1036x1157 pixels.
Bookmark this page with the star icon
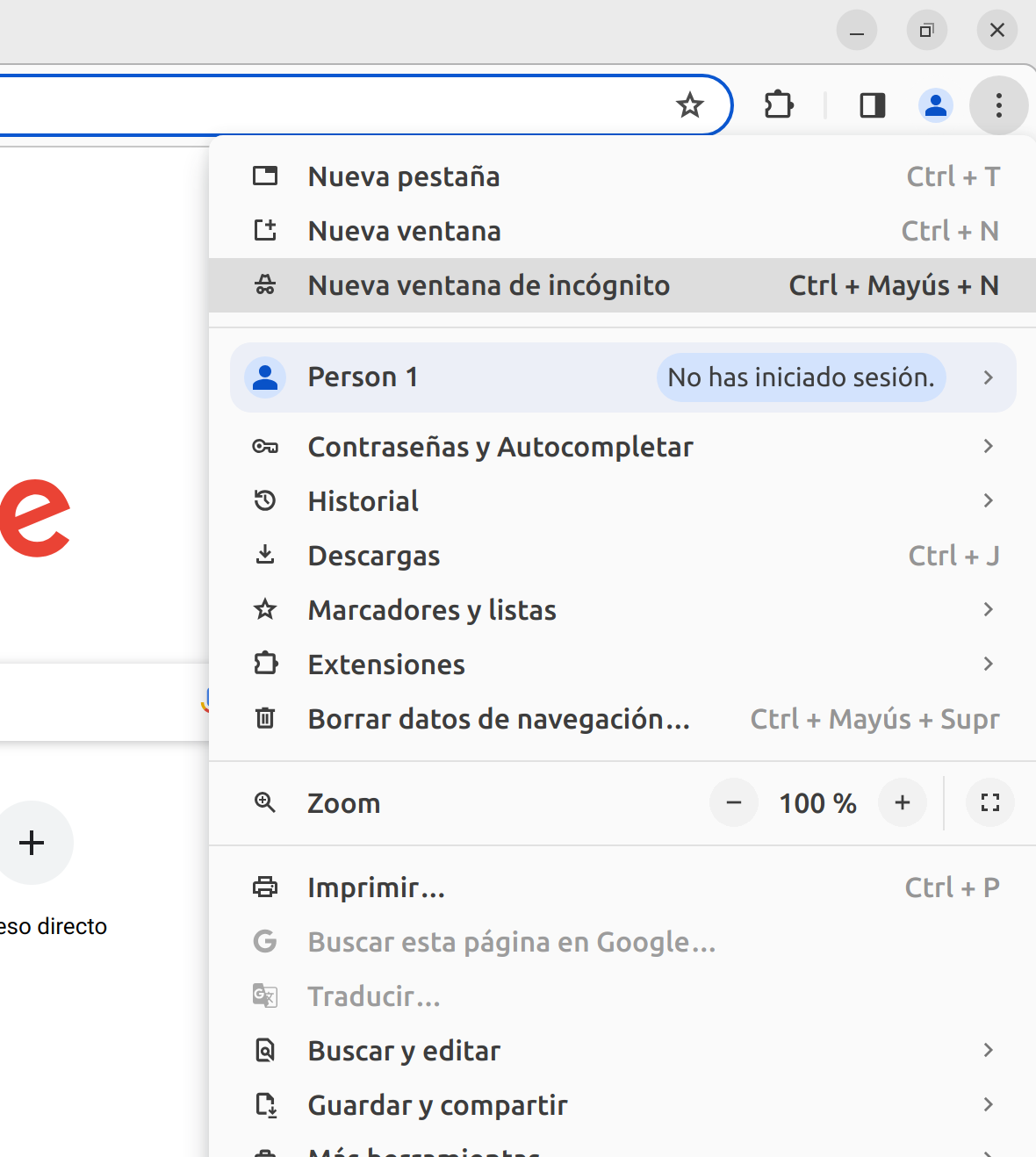(690, 105)
